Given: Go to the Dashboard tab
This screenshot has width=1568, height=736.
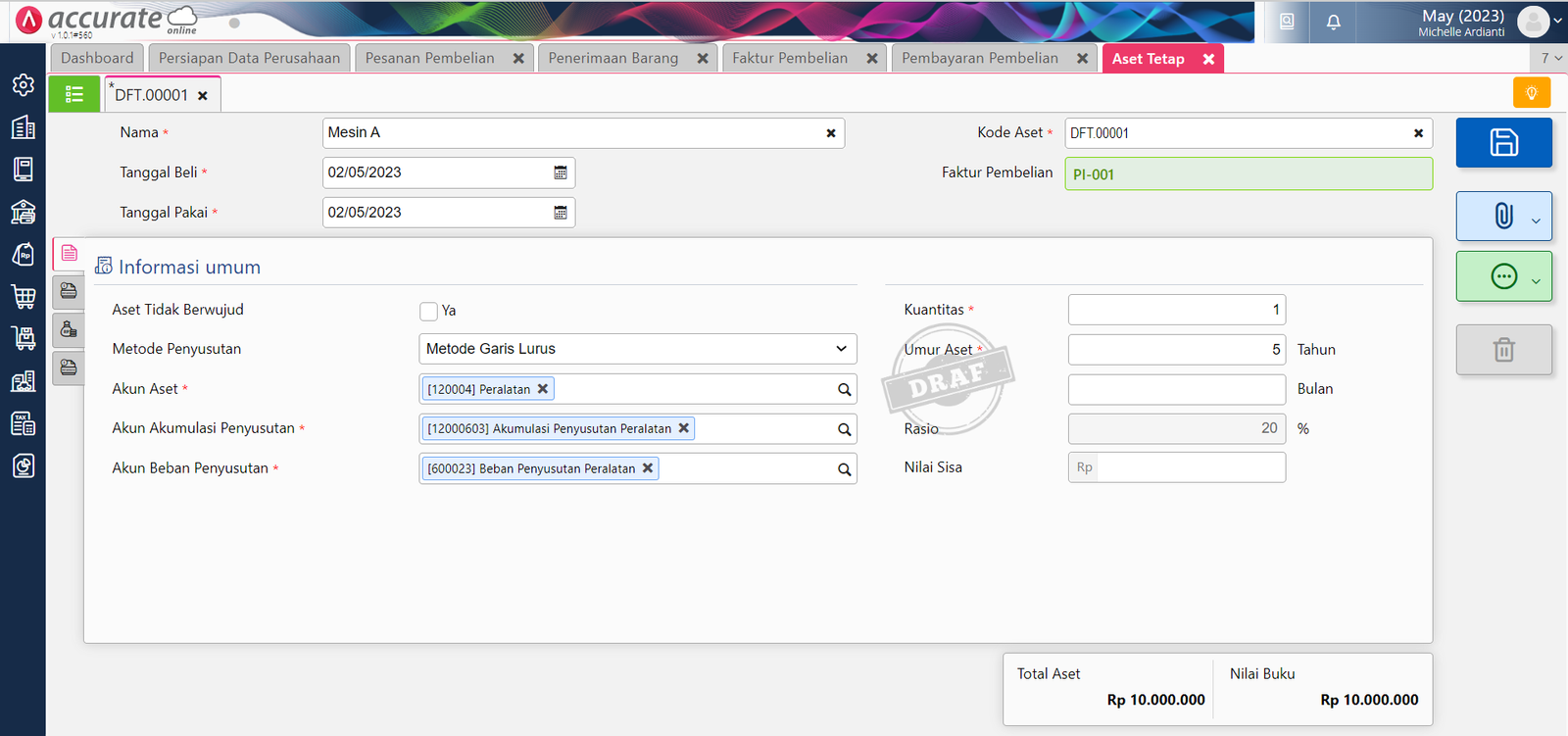Looking at the screenshot, I should coord(97,58).
